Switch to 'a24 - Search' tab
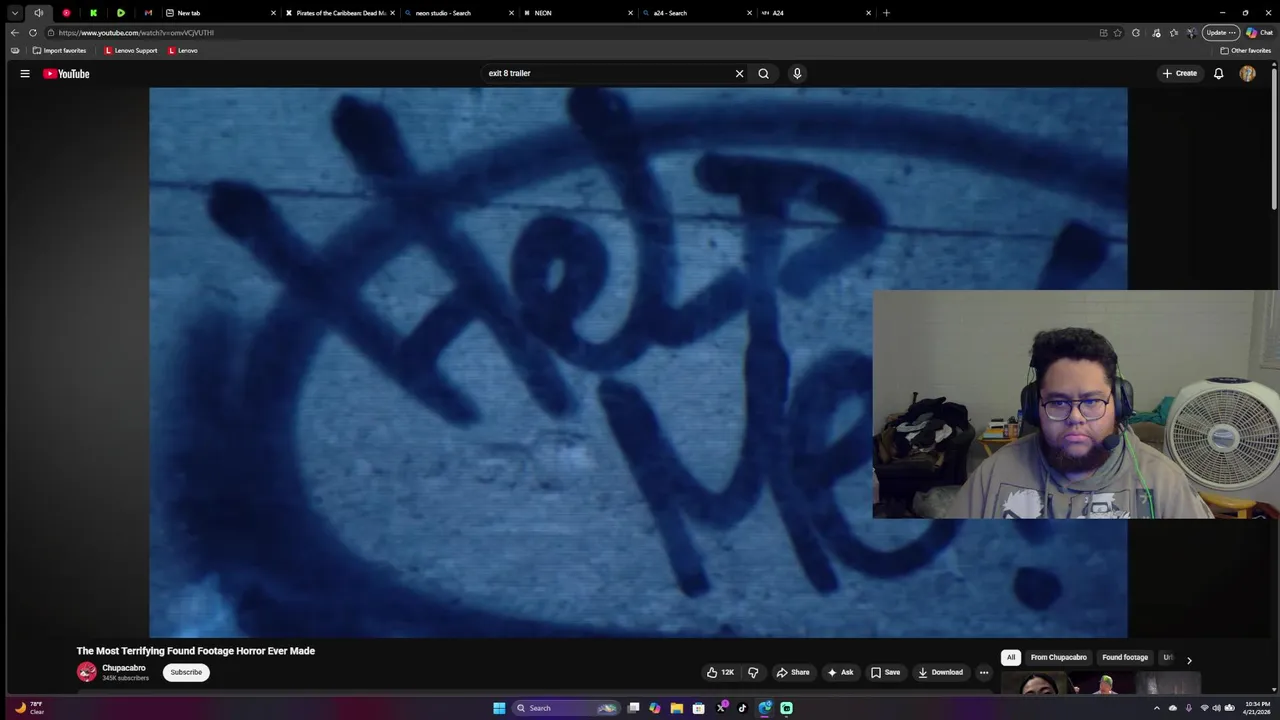The height and width of the screenshot is (720, 1280). [694, 13]
